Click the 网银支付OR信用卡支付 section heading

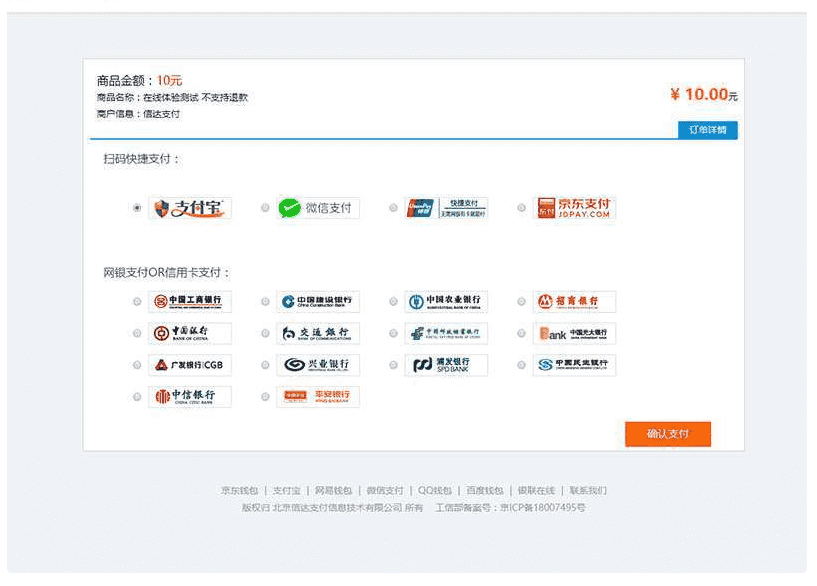[x=167, y=272]
